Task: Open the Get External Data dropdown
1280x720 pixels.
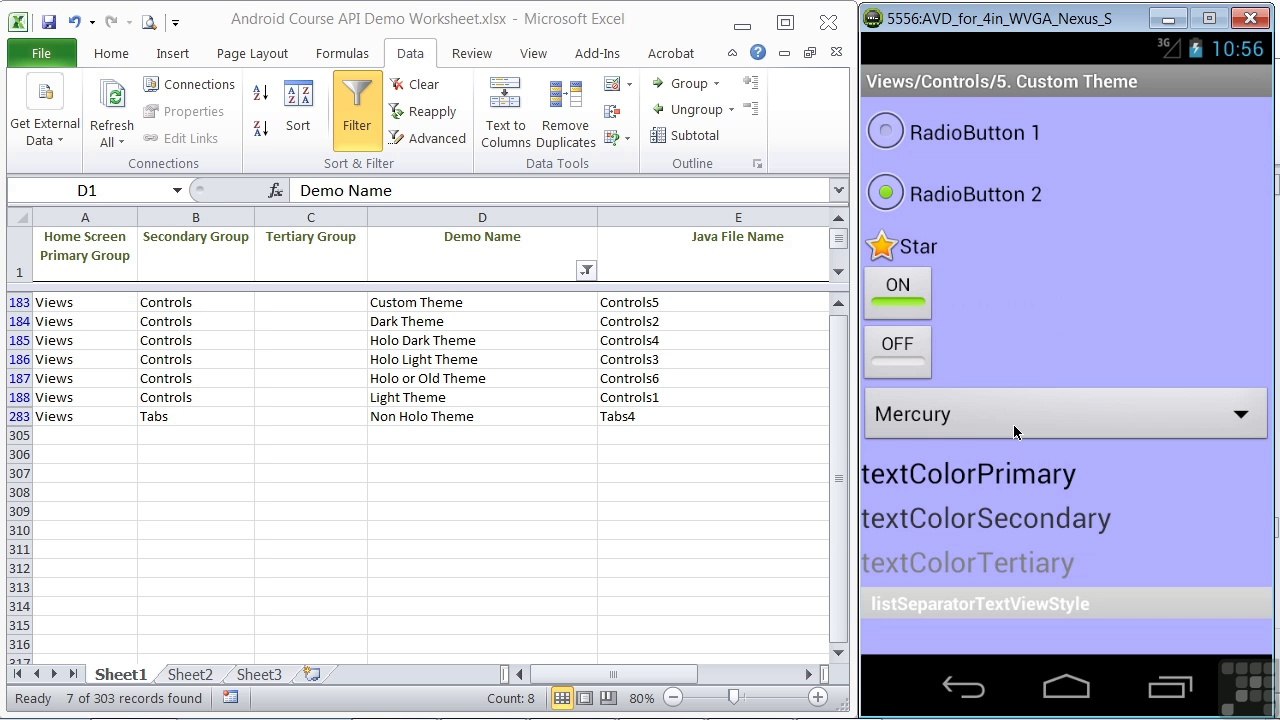Action: [45, 113]
